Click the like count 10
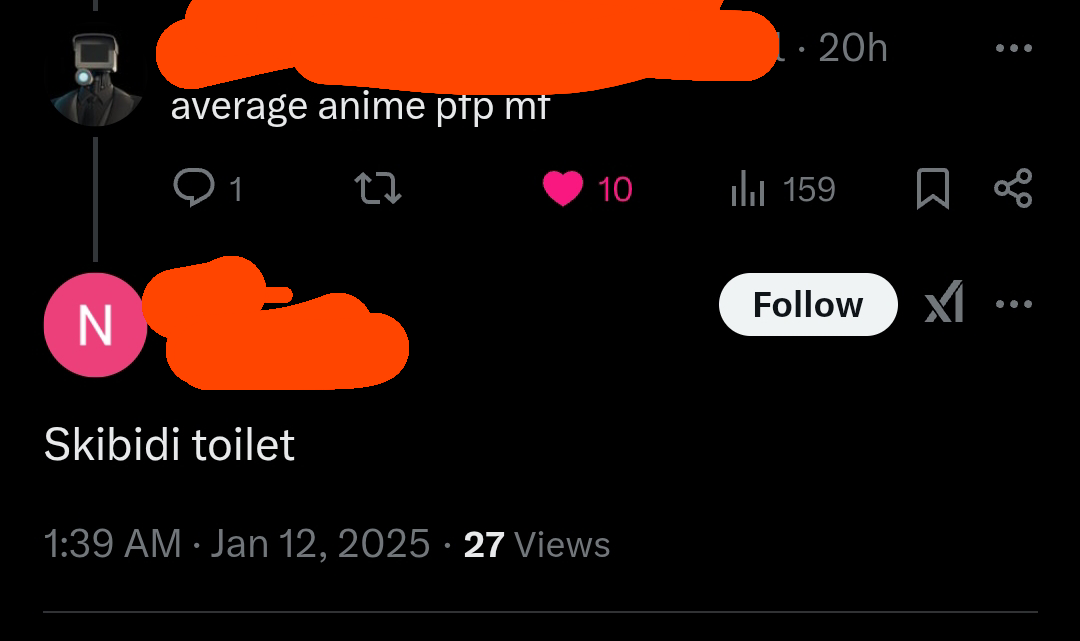Image resolution: width=1080 pixels, height=641 pixels. coord(614,189)
